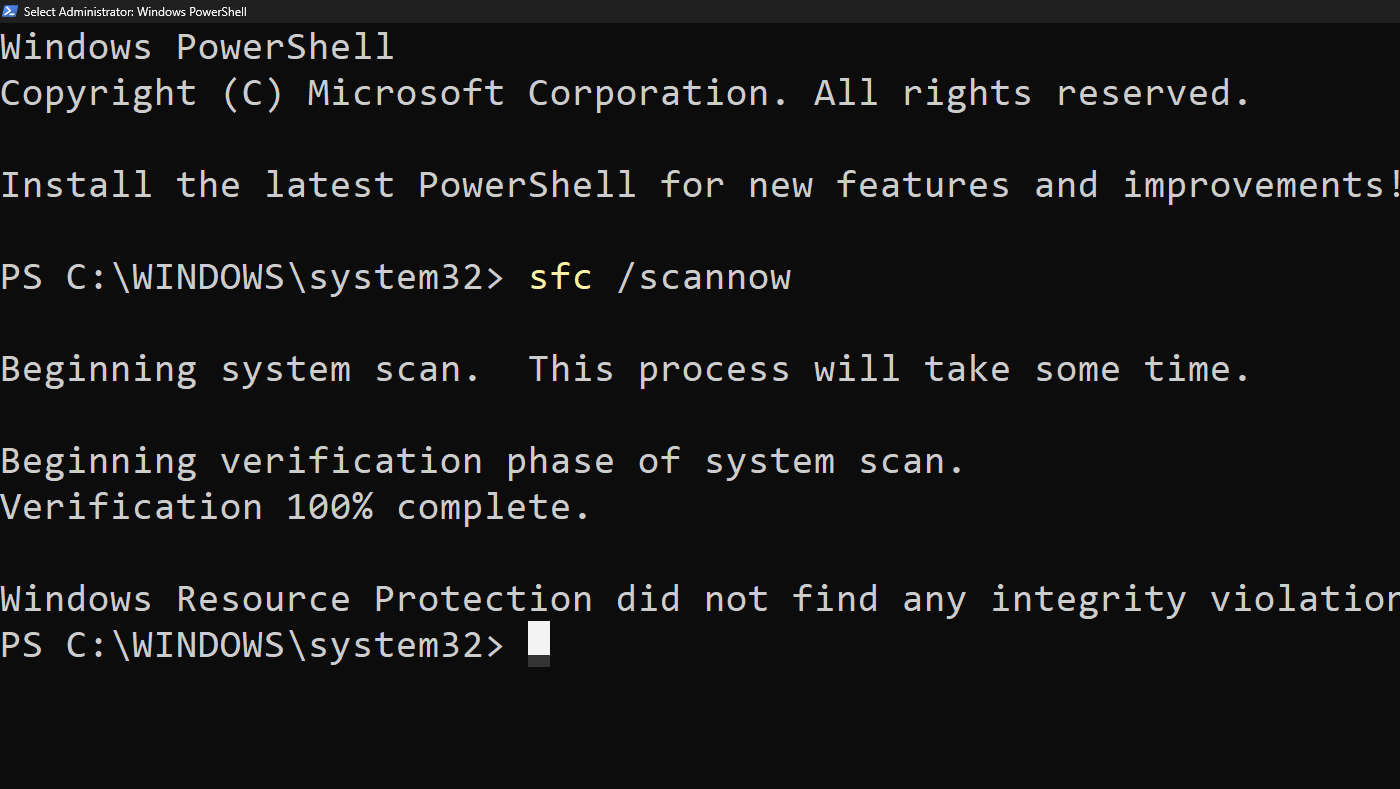Click the last "PS C:\WINDOWS\system32>" prompt
This screenshot has width=1400, height=789.
point(252,645)
